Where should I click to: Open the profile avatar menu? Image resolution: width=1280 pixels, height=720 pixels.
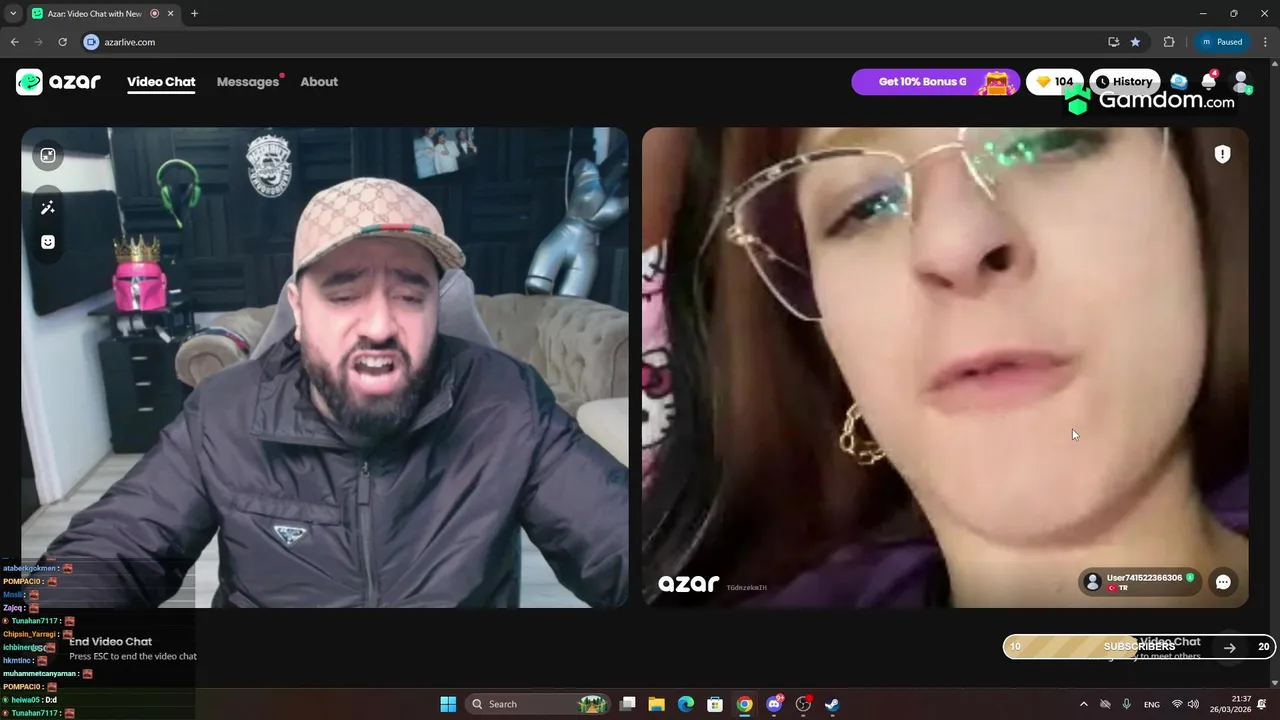(x=1241, y=82)
